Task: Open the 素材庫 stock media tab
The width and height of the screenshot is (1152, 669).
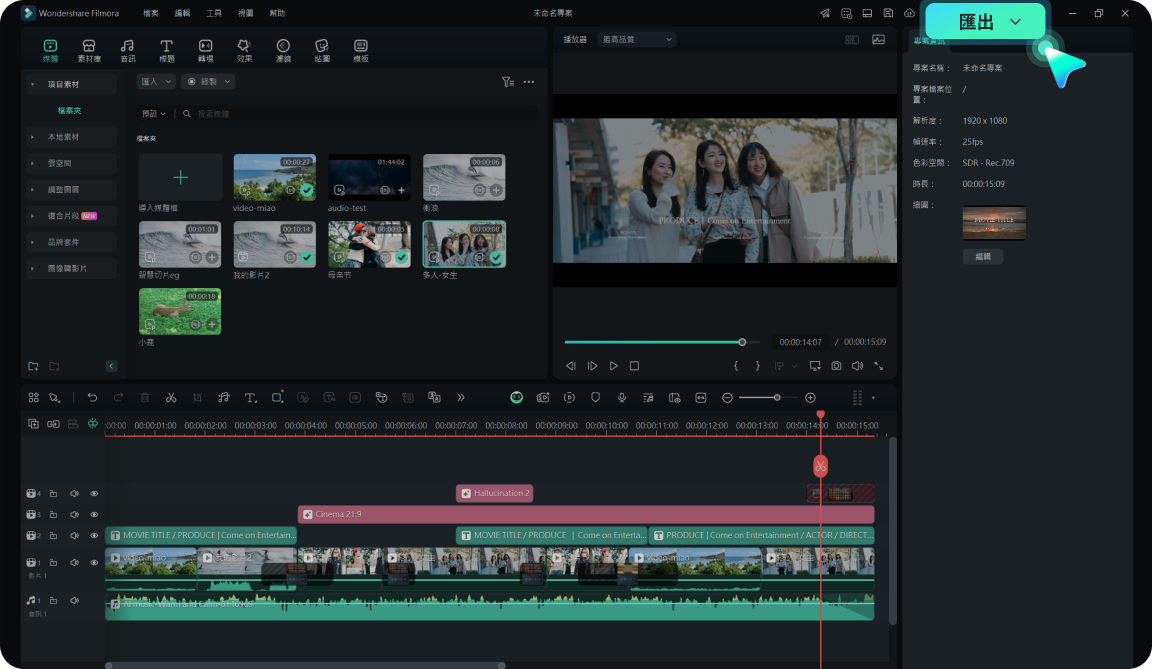Action: click(89, 50)
